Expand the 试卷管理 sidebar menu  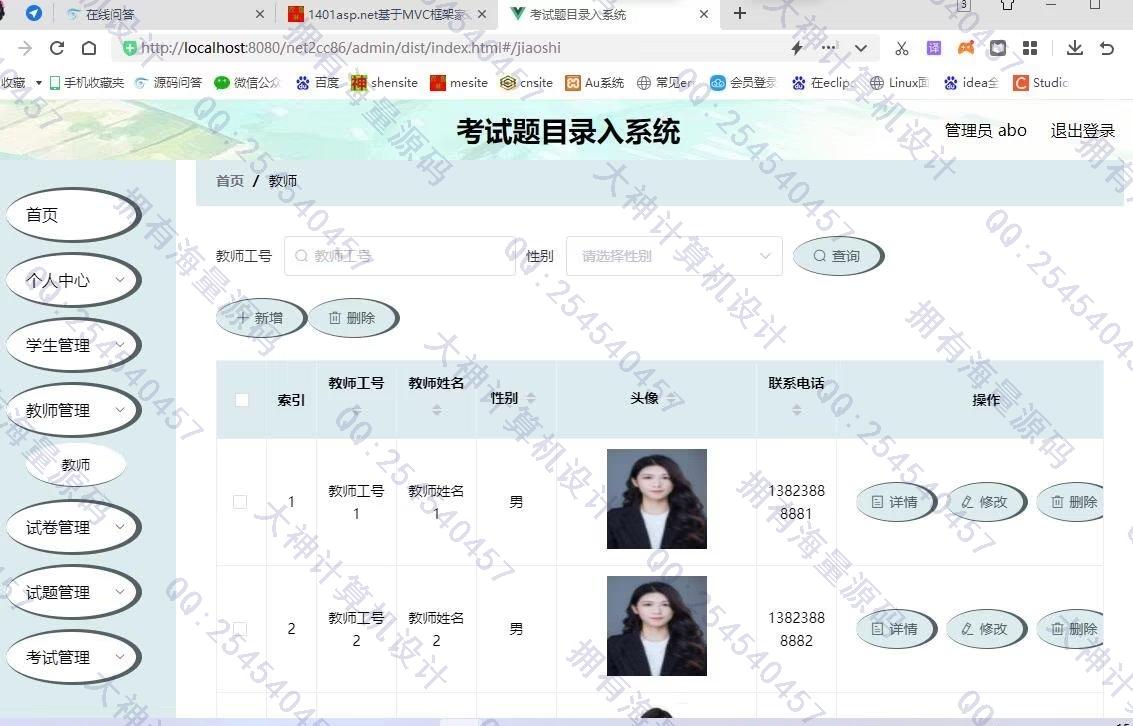(x=73, y=527)
